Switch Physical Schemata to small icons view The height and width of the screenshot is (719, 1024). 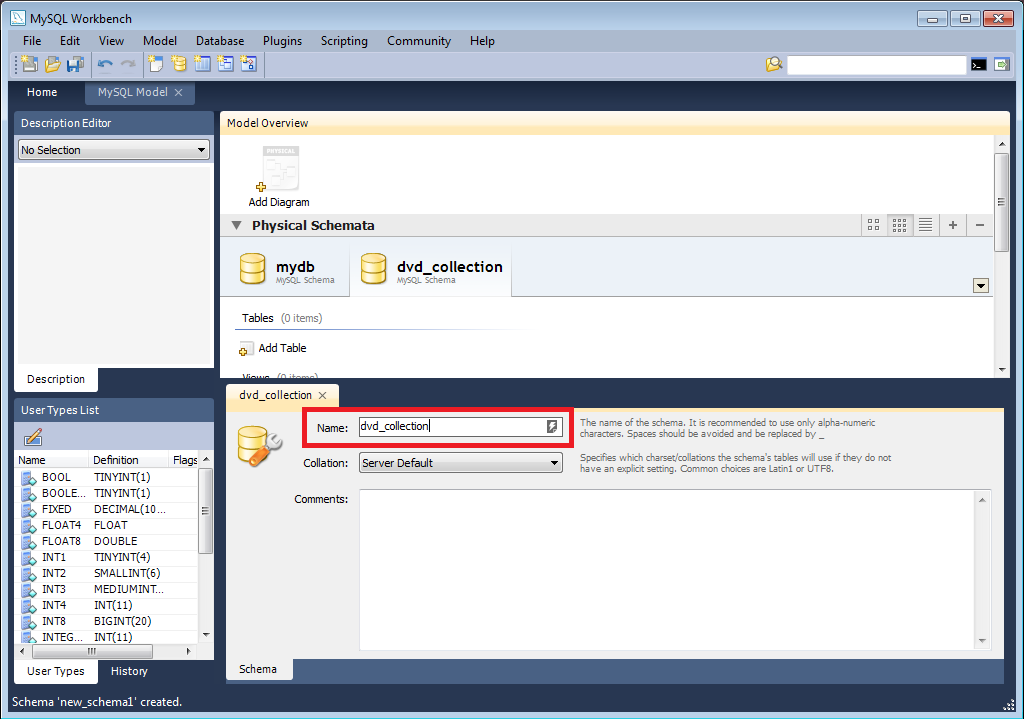(898, 225)
